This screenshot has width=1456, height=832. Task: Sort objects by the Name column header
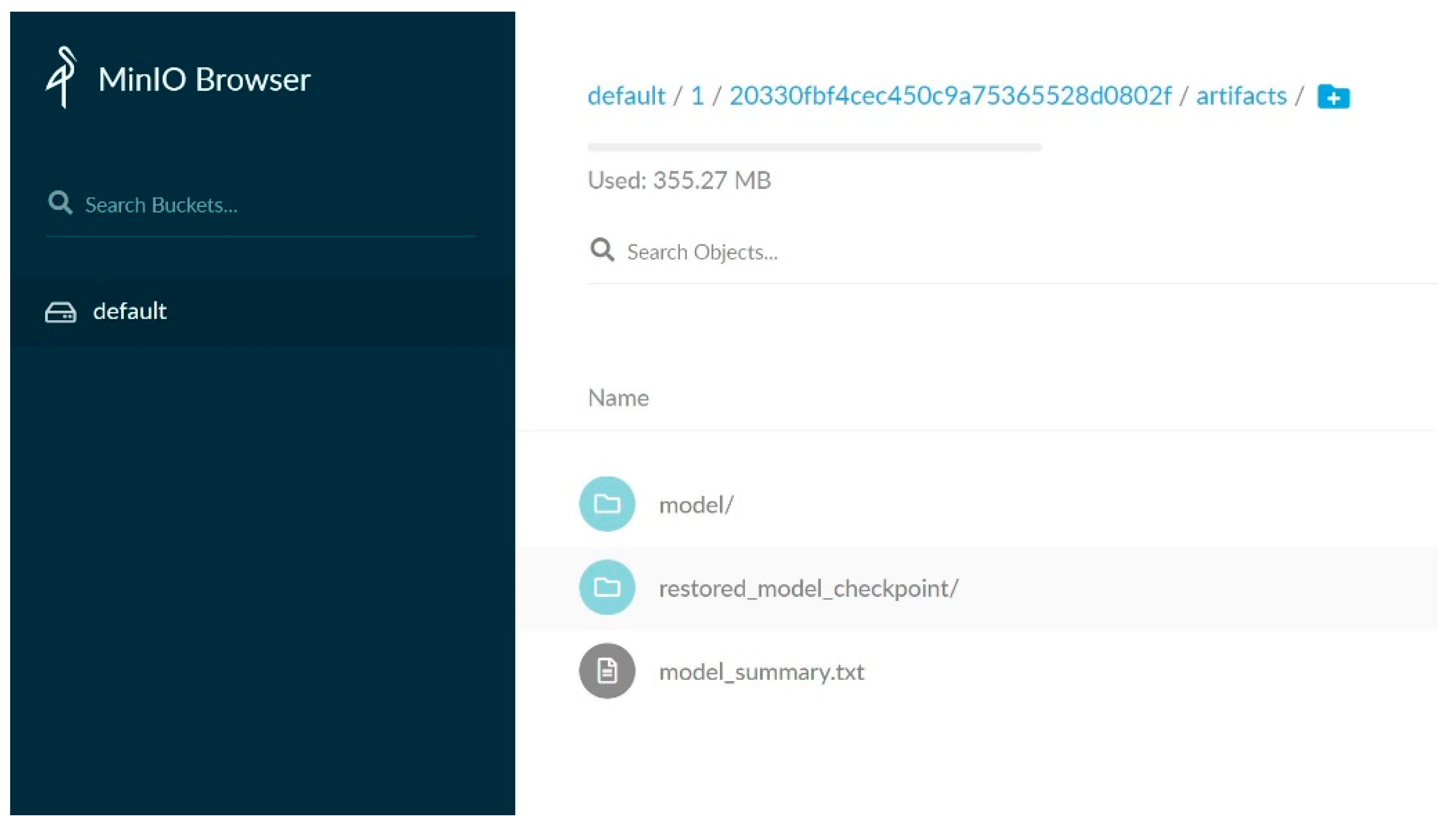[618, 398]
